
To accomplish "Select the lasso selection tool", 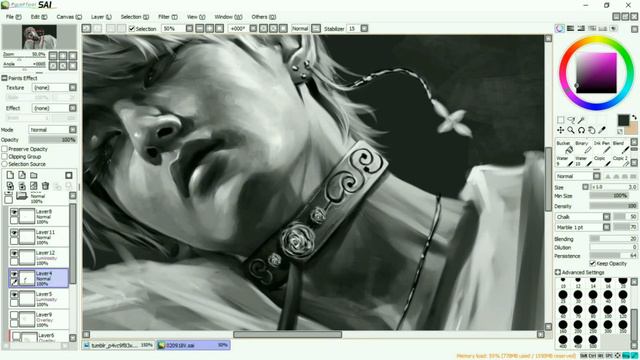I will [571, 120].
